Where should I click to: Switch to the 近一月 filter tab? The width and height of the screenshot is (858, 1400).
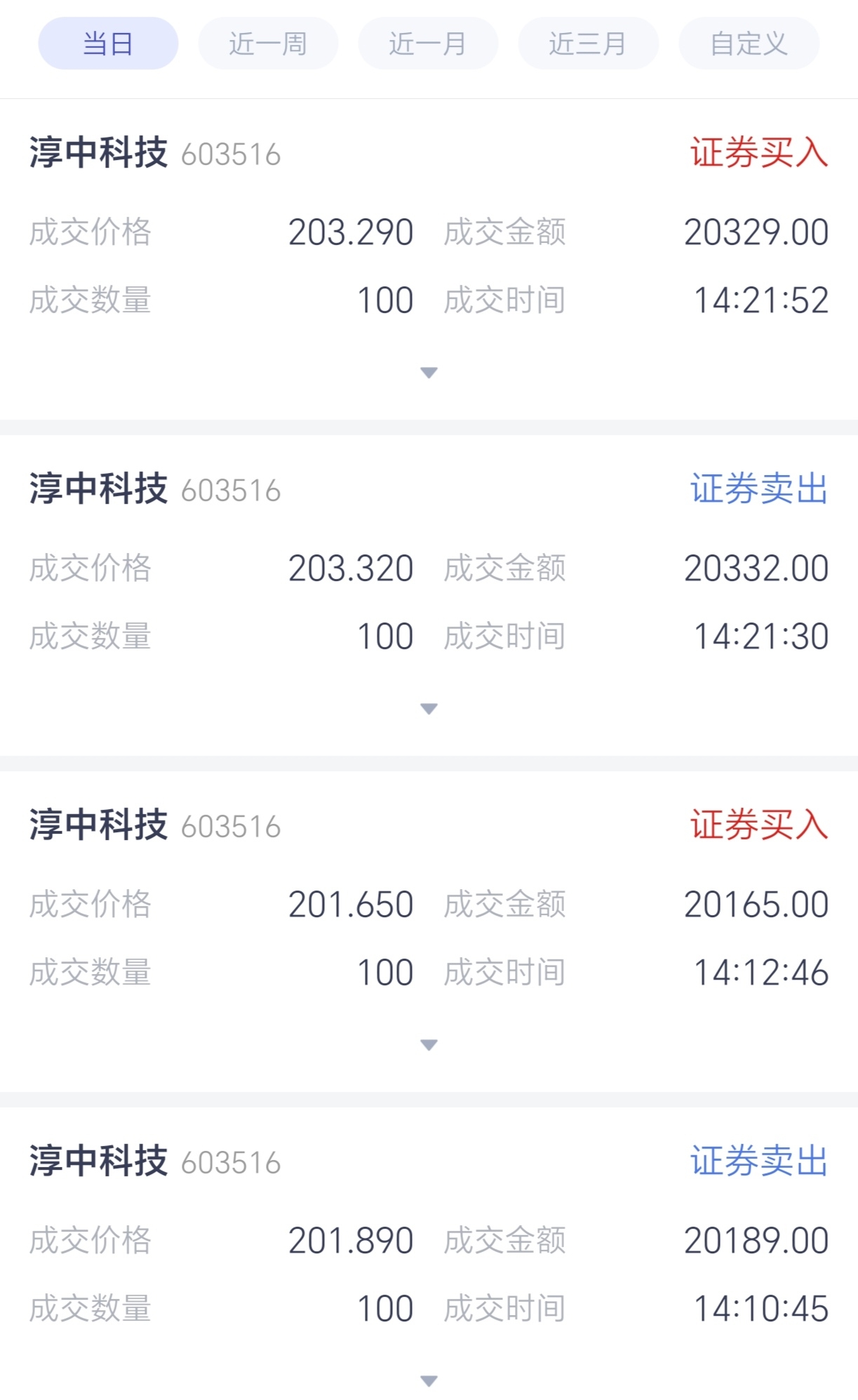coord(428,44)
